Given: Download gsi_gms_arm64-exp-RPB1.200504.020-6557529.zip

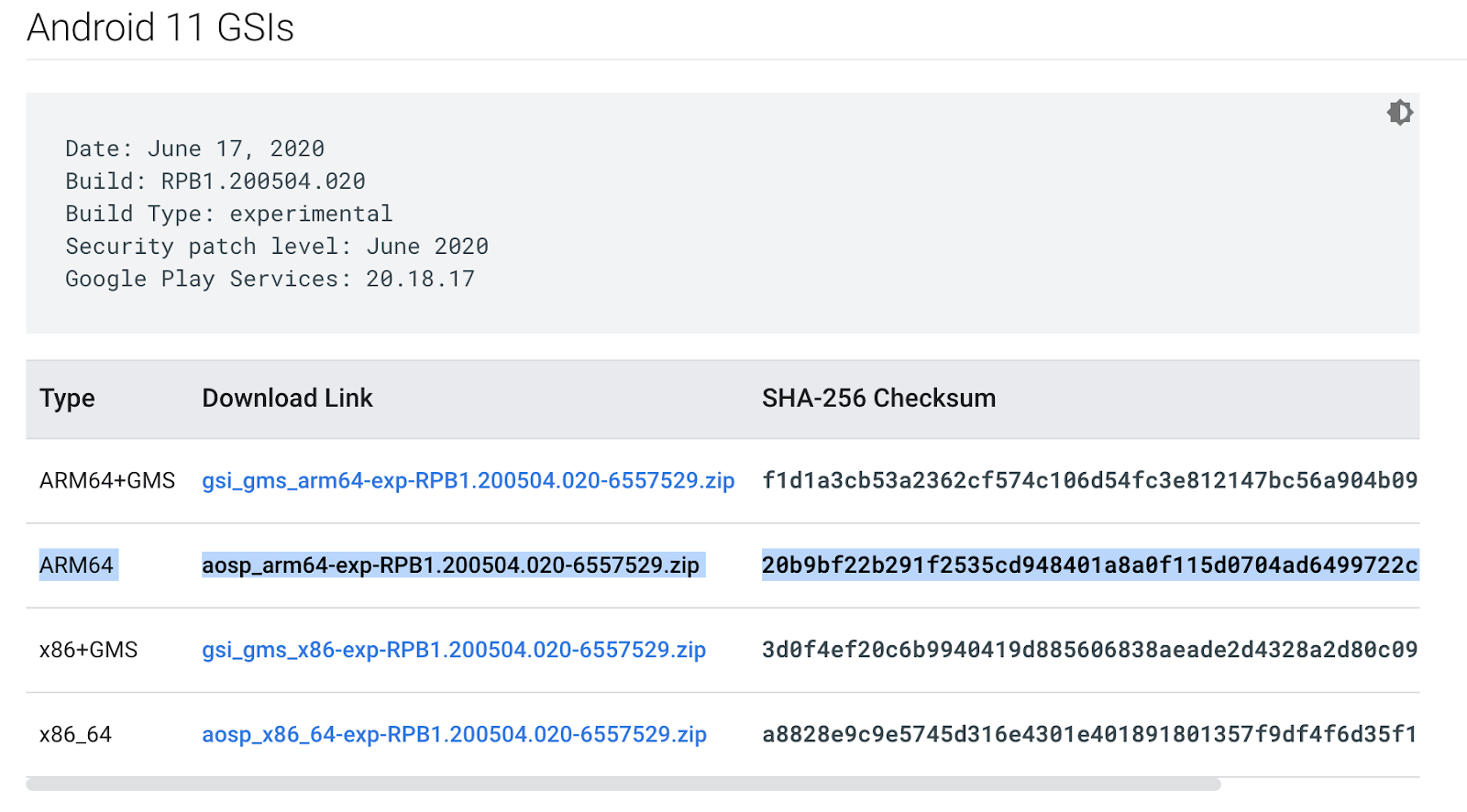Looking at the screenshot, I should 468,480.
